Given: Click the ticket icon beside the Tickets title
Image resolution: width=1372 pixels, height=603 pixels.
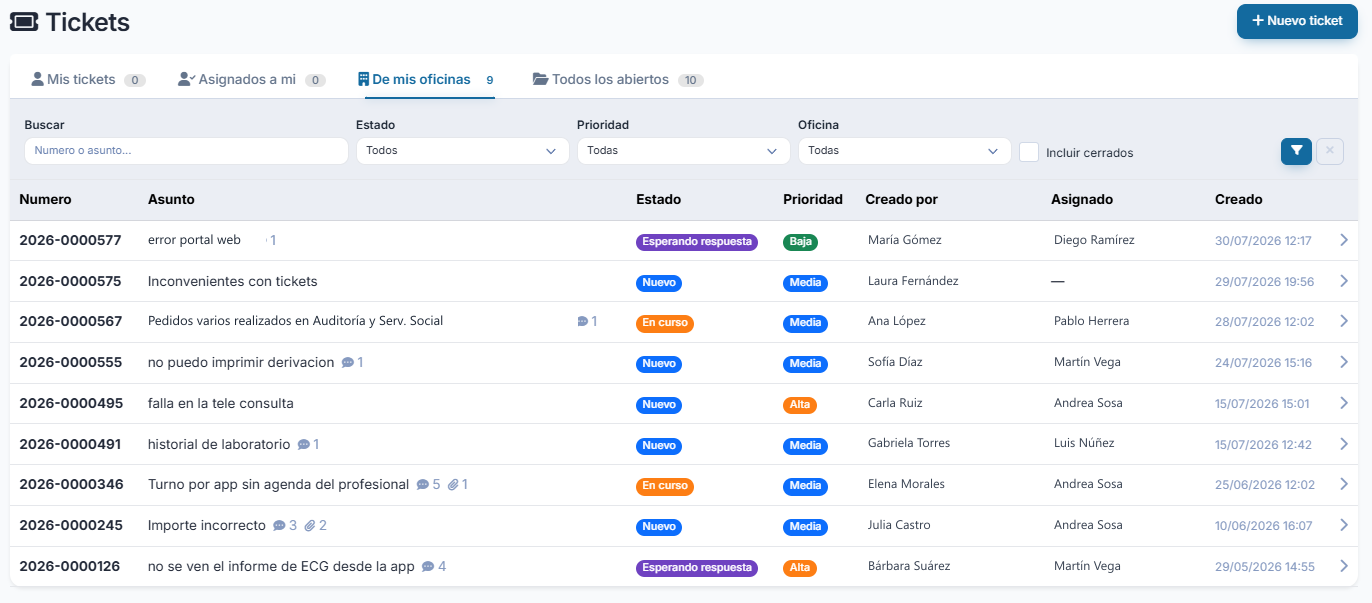Looking at the screenshot, I should [24, 20].
